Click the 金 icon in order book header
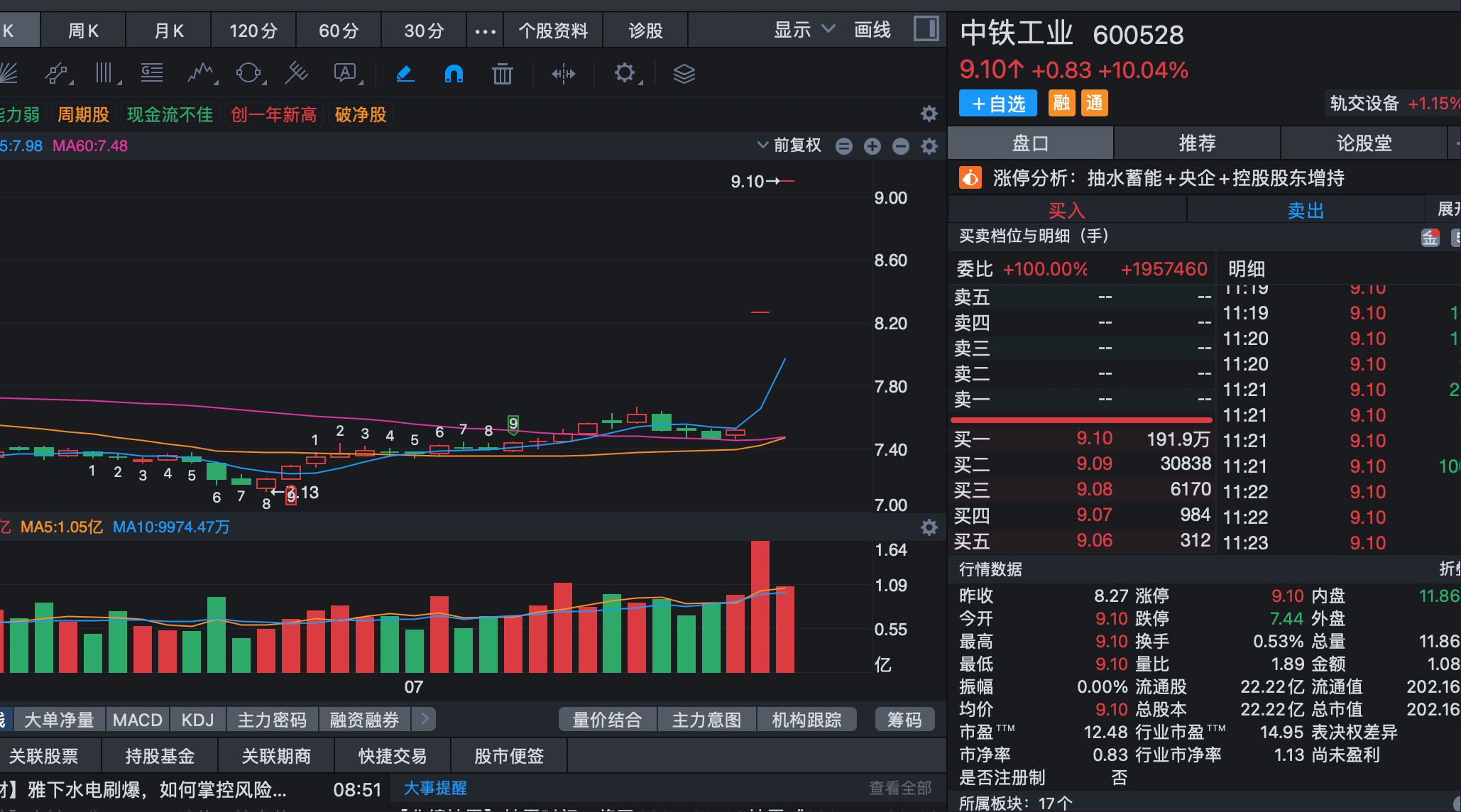1461x812 pixels. pyautogui.click(x=1430, y=237)
